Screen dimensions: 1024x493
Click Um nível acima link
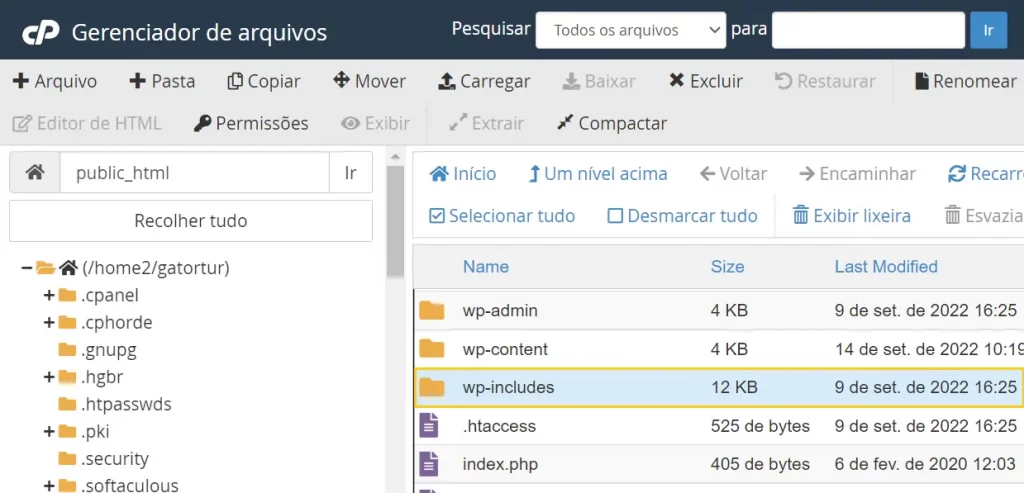598,174
